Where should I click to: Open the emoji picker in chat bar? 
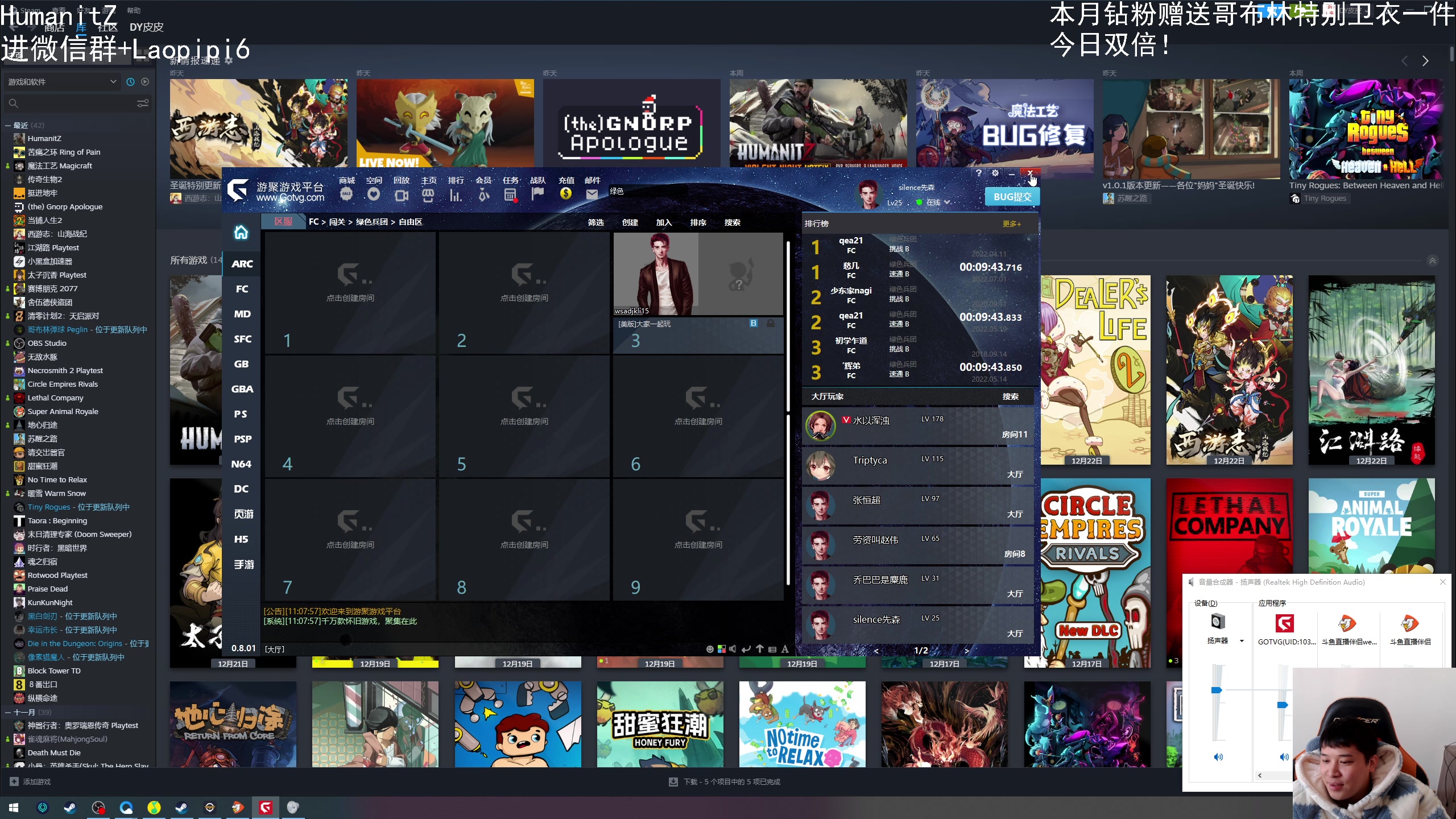tap(710, 649)
